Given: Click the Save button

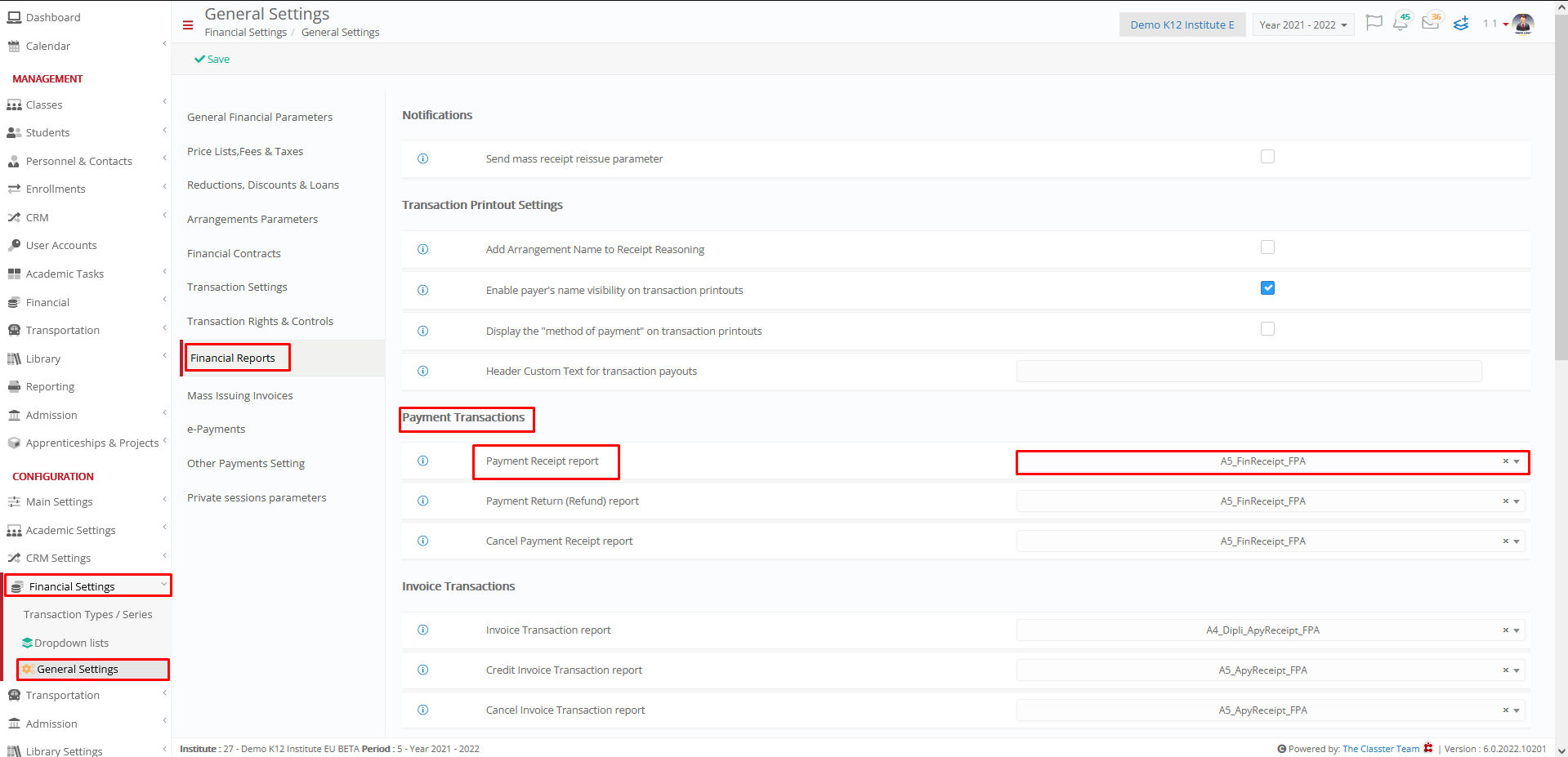Looking at the screenshot, I should (212, 59).
